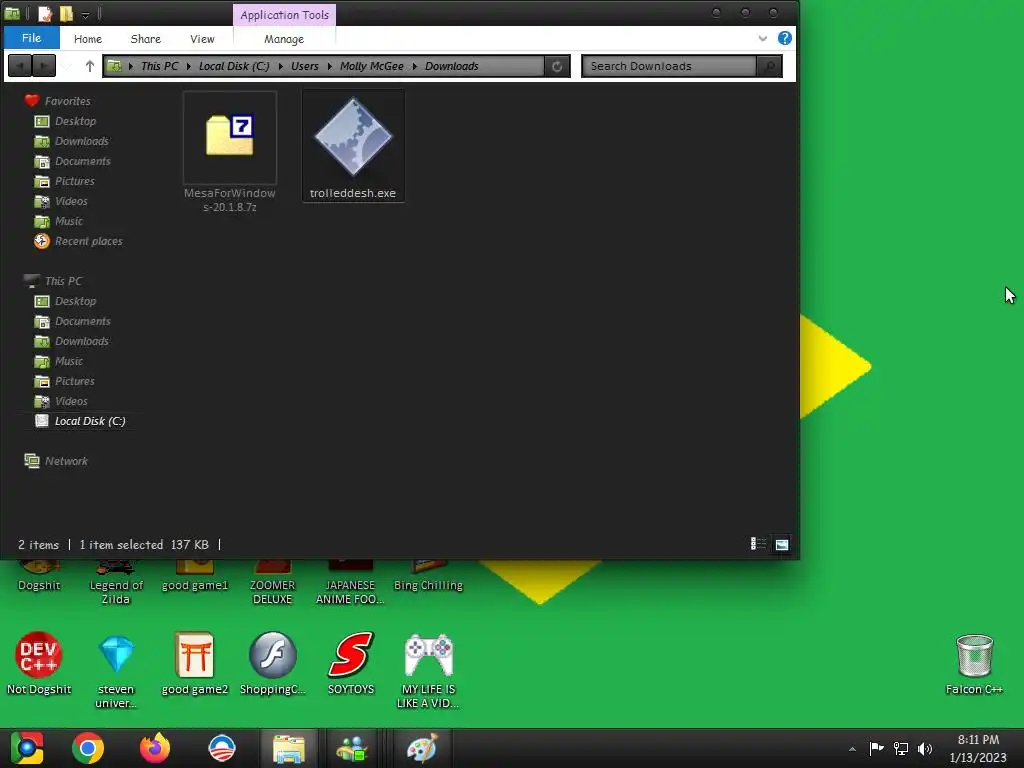Open the clock showing 8:11 PM
1024x768 pixels.
tap(978, 748)
